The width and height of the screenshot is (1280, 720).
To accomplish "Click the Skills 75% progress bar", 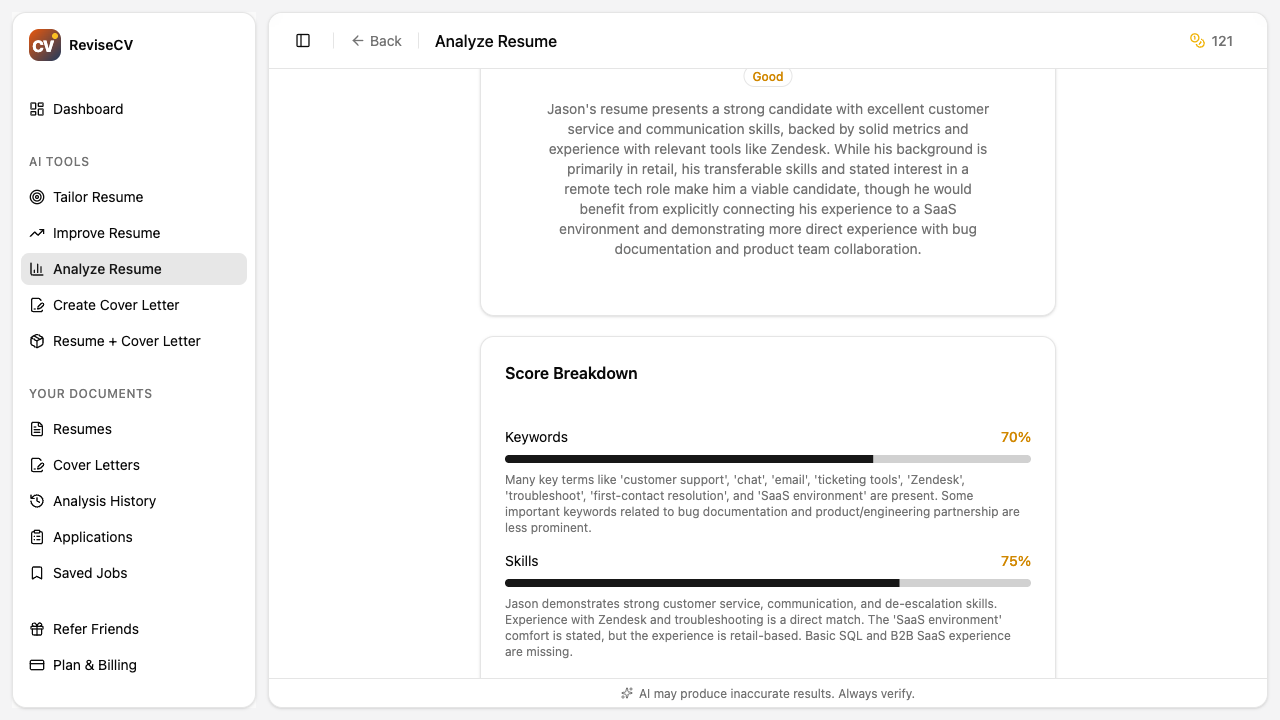I will click(x=767, y=583).
